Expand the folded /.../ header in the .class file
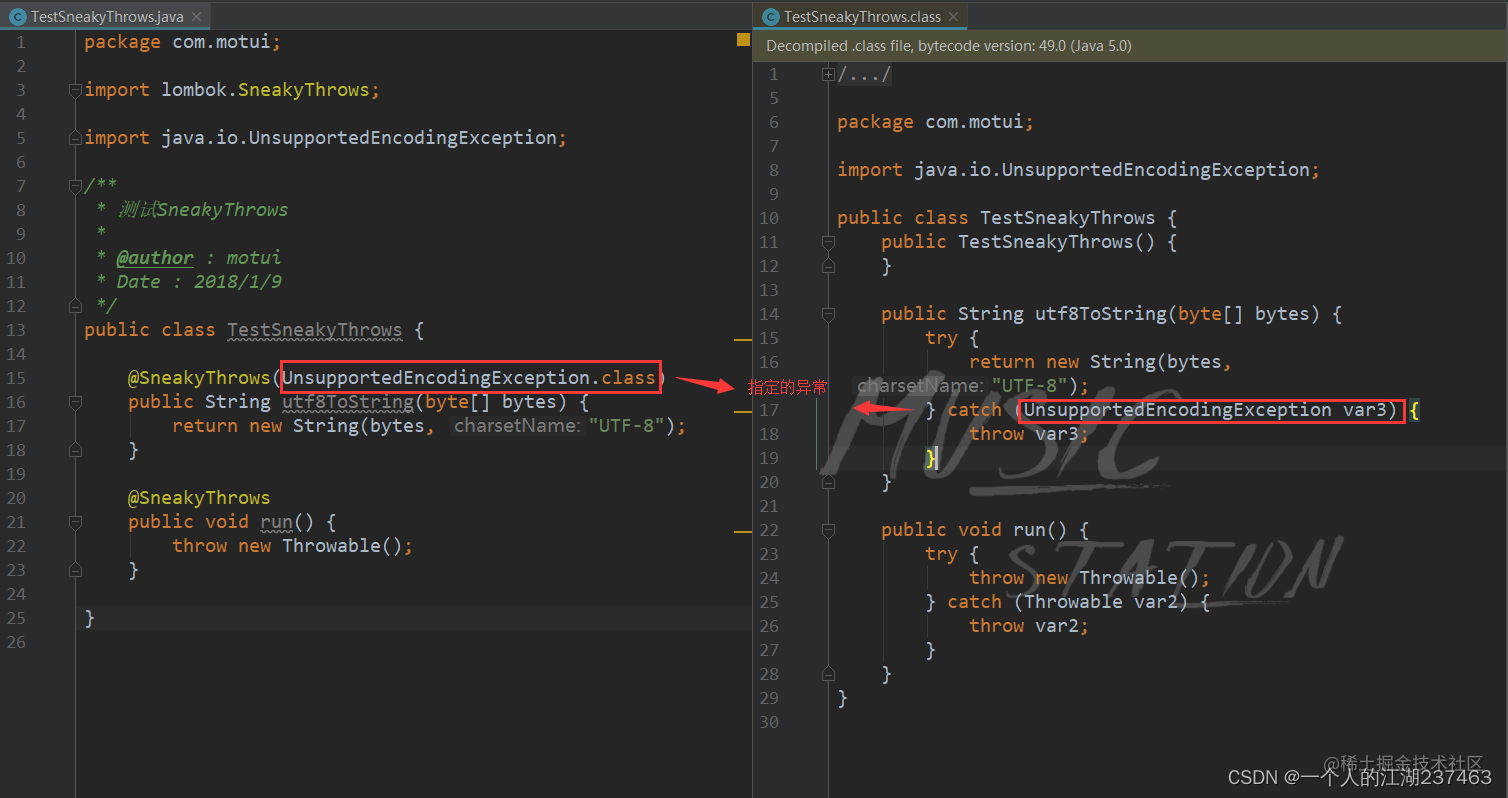The image size is (1508, 798). tap(828, 74)
